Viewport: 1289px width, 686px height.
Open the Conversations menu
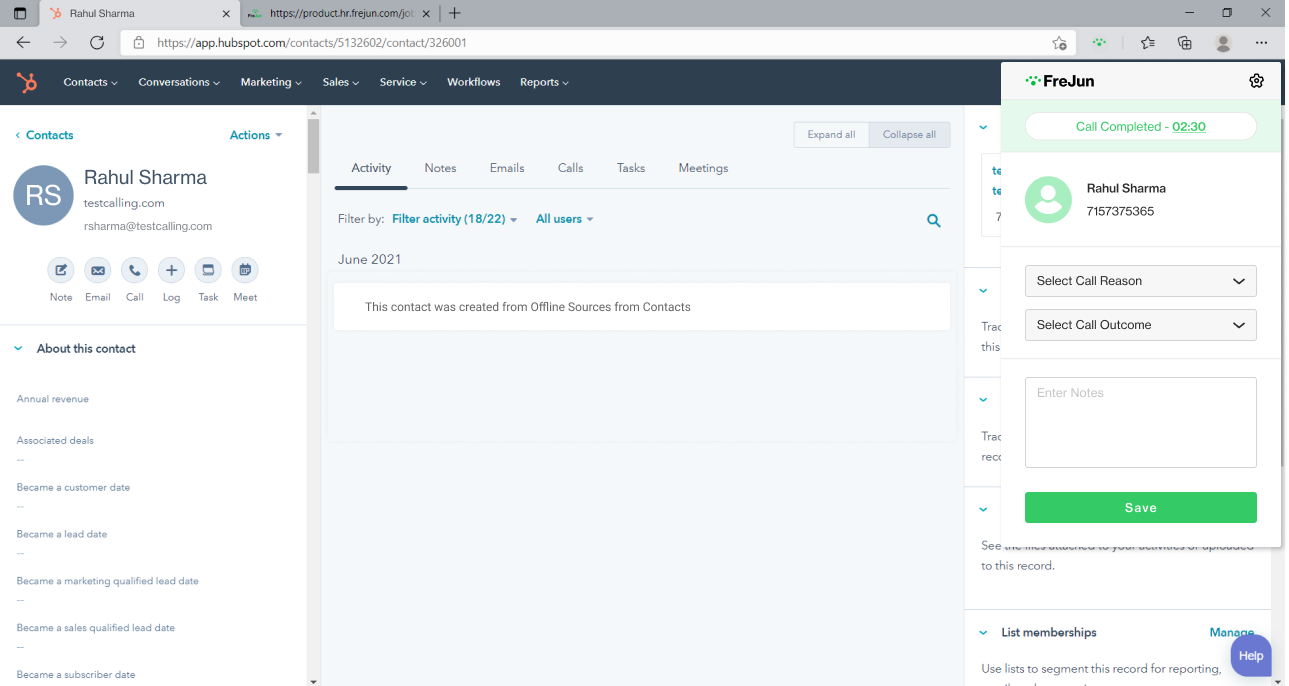[x=179, y=82]
